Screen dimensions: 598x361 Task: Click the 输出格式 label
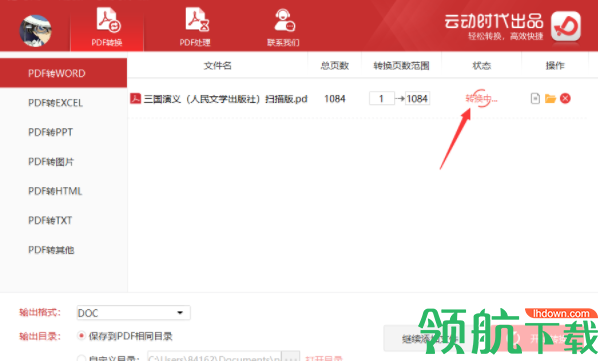[40, 313]
